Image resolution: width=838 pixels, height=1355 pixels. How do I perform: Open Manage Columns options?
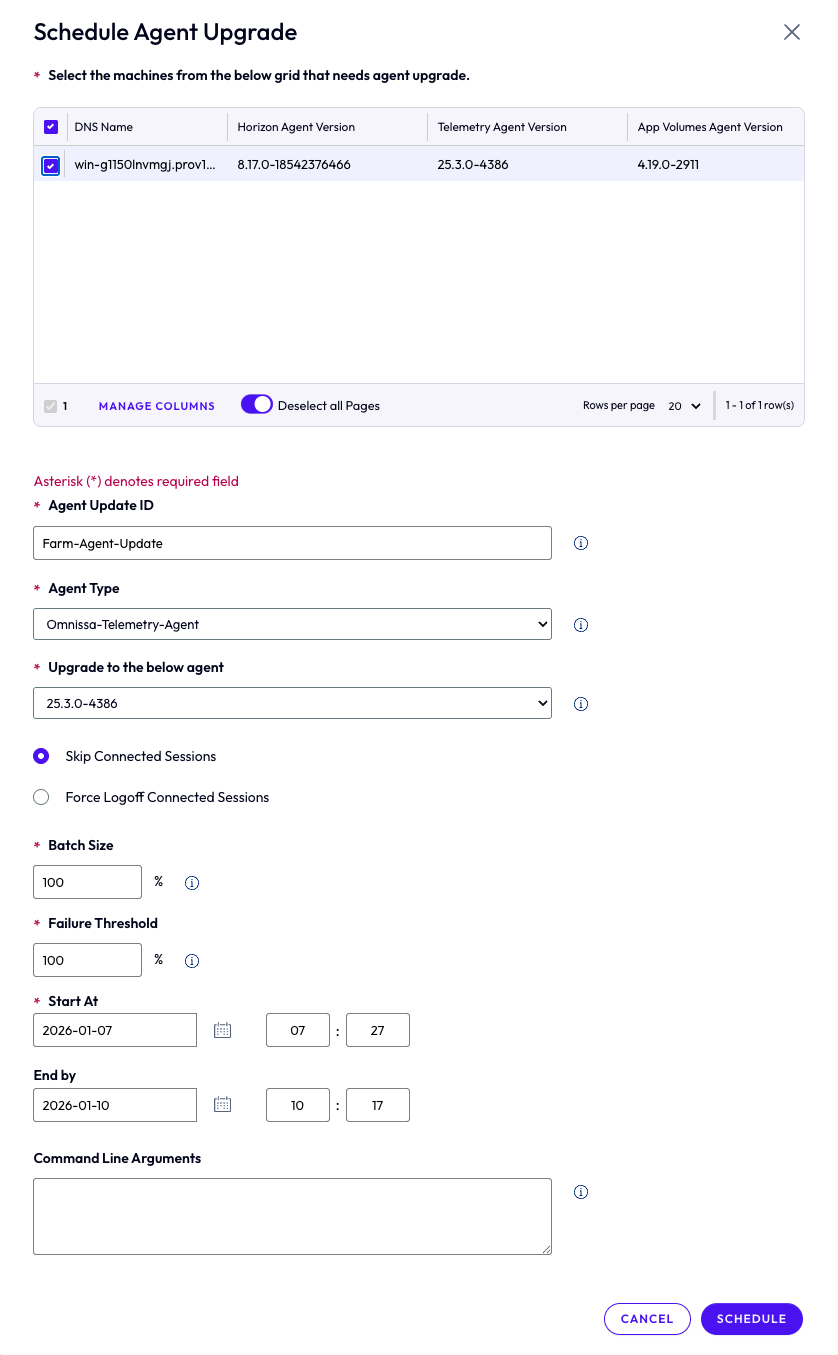(x=157, y=406)
